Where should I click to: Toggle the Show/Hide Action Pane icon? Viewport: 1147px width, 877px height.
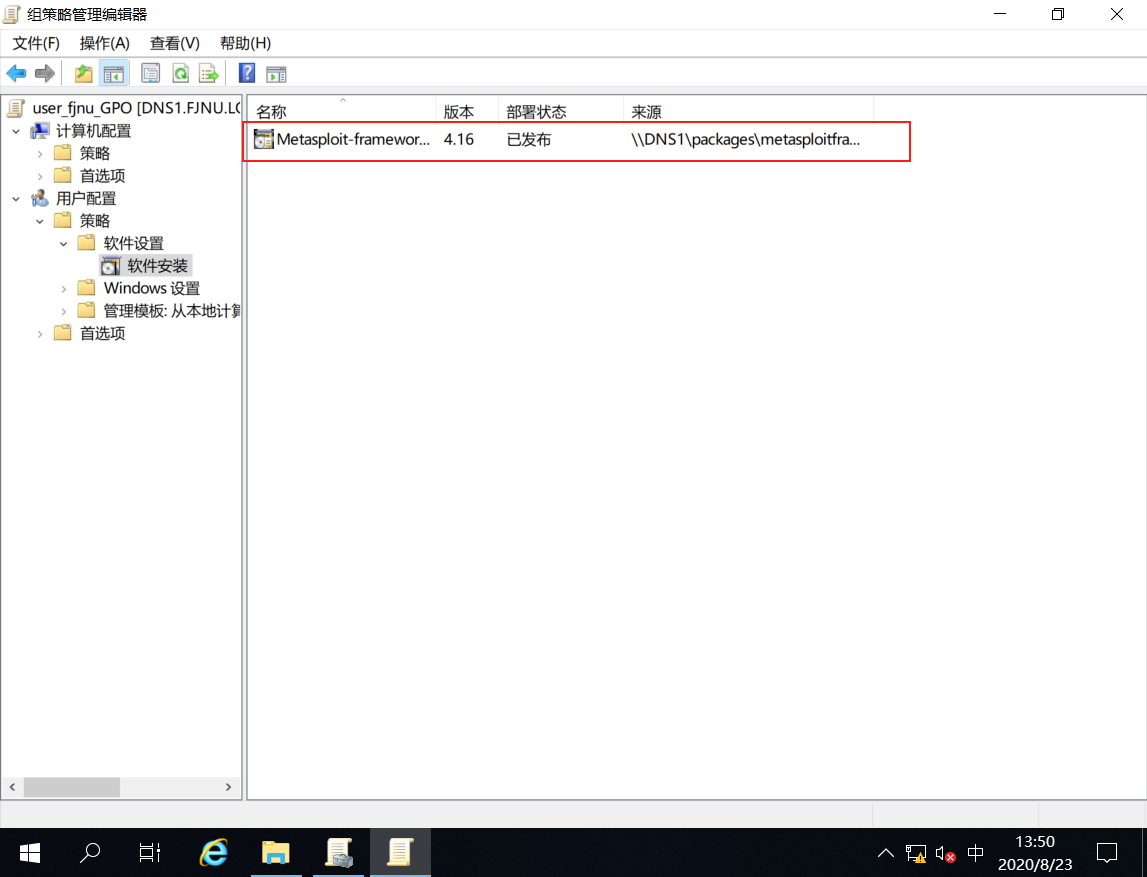click(277, 73)
